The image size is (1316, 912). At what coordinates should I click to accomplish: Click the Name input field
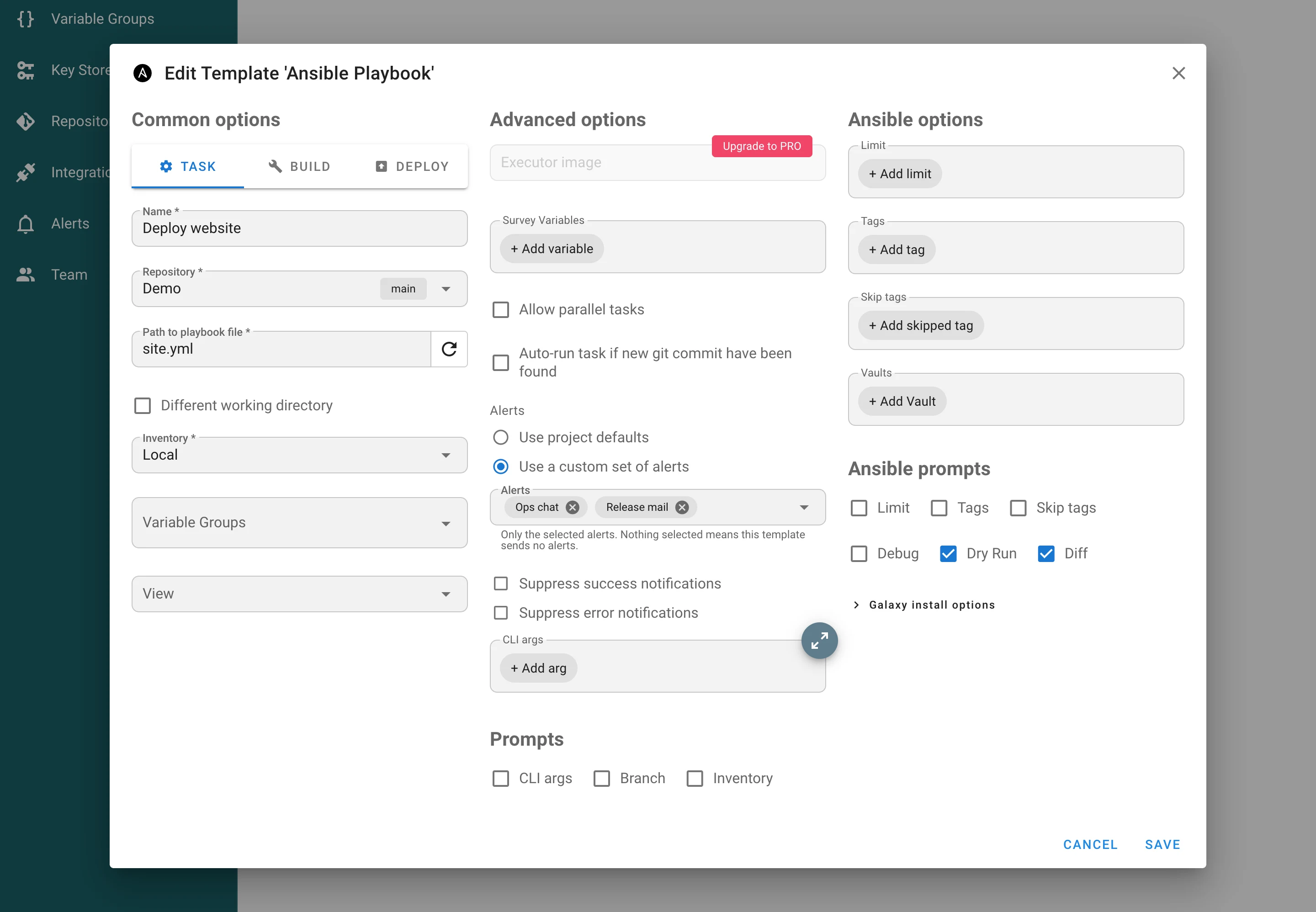pyautogui.click(x=299, y=228)
